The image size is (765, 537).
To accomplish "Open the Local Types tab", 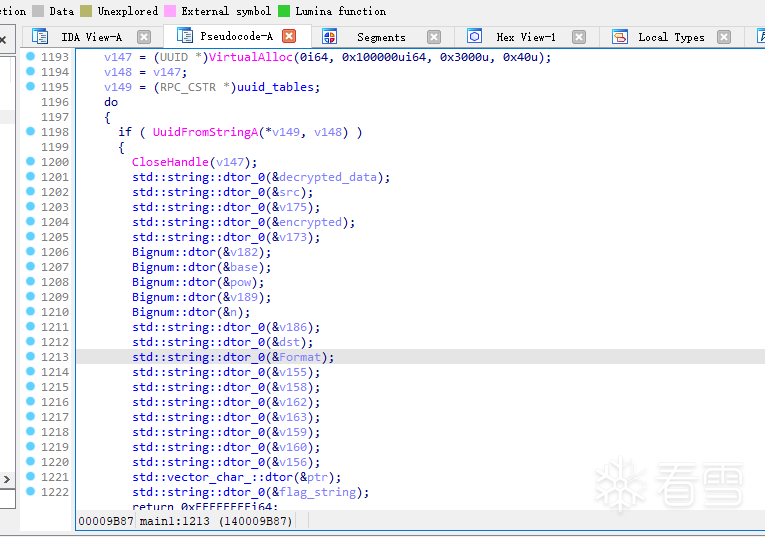I will [x=671, y=37].
